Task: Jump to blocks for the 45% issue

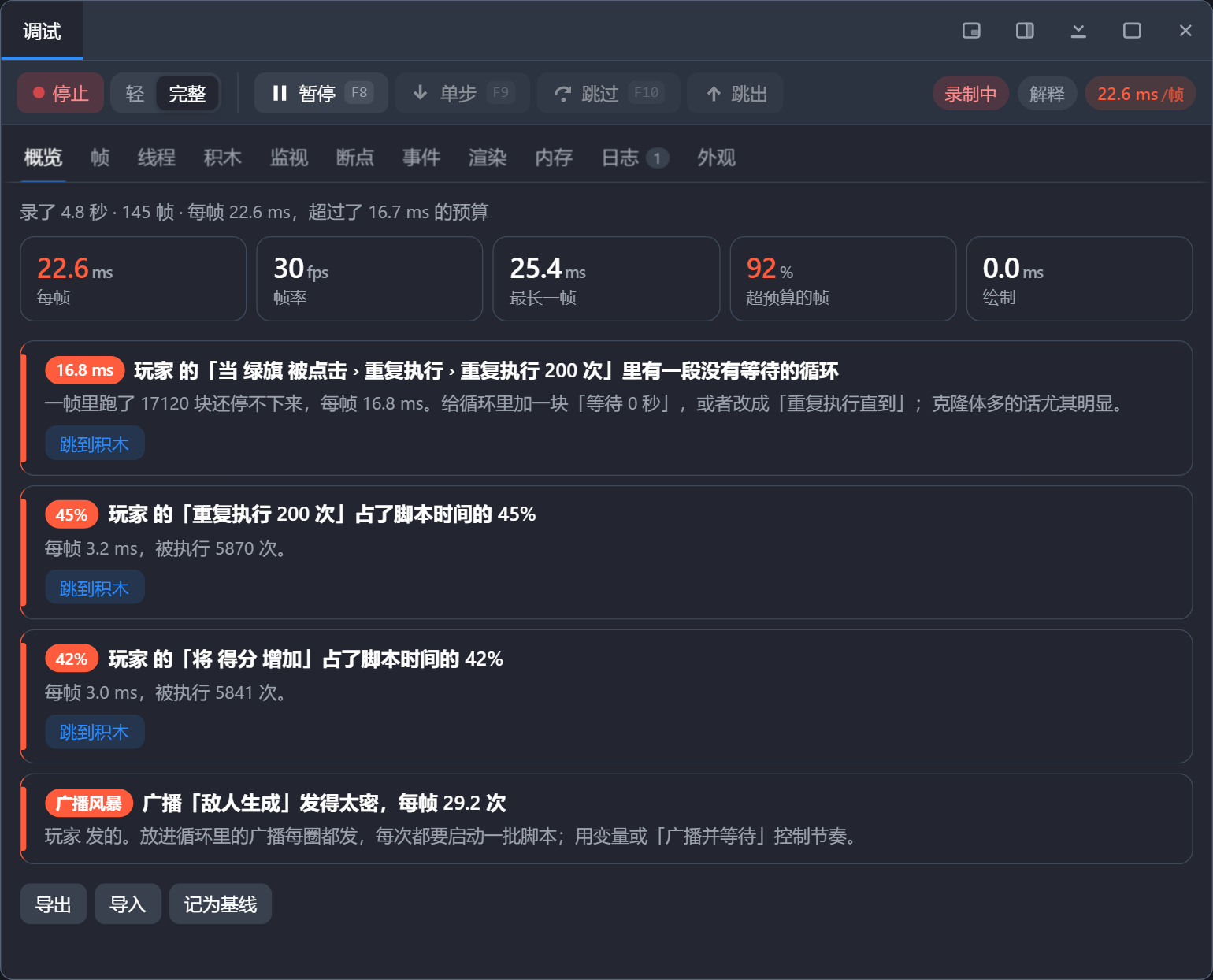Action: pyautogui.click(x=95, y=588)
